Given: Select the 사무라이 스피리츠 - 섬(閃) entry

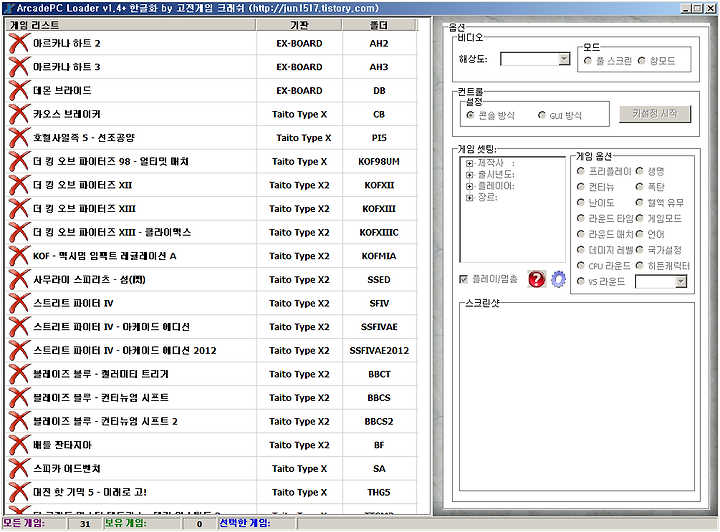Looking at the screenshot, I should pyautogui.click(x=89, y=280).
